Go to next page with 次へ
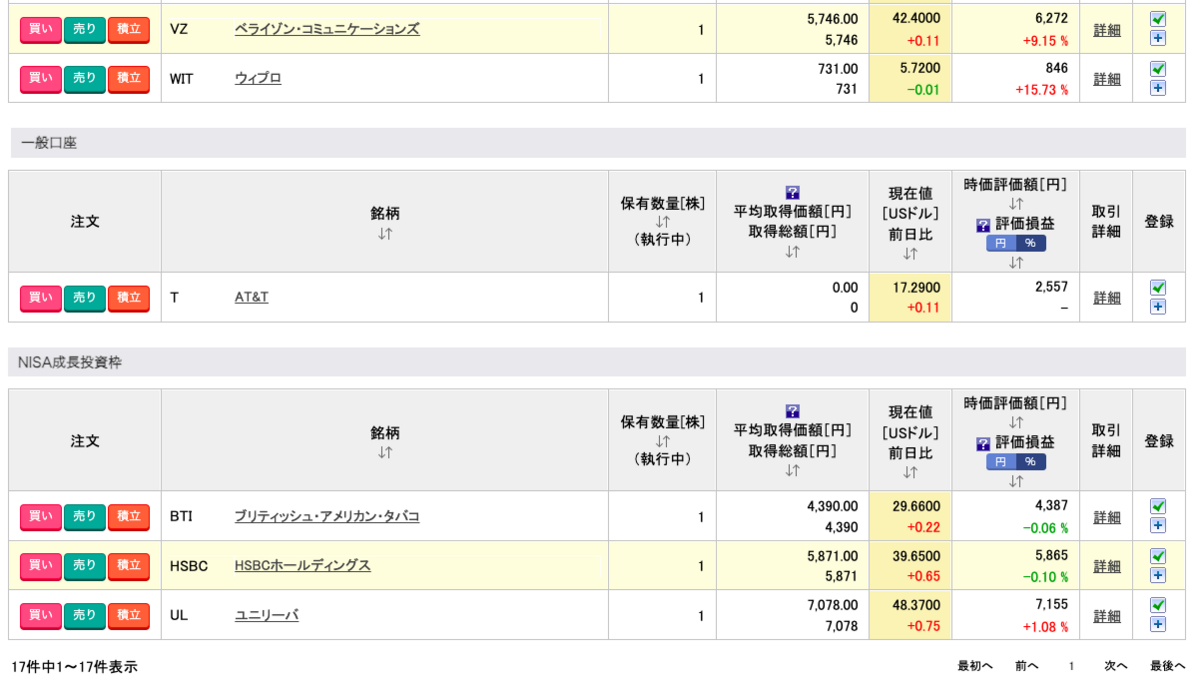Image resolution: width=1200 pixels, height=688 pixels. point(1116,666)
